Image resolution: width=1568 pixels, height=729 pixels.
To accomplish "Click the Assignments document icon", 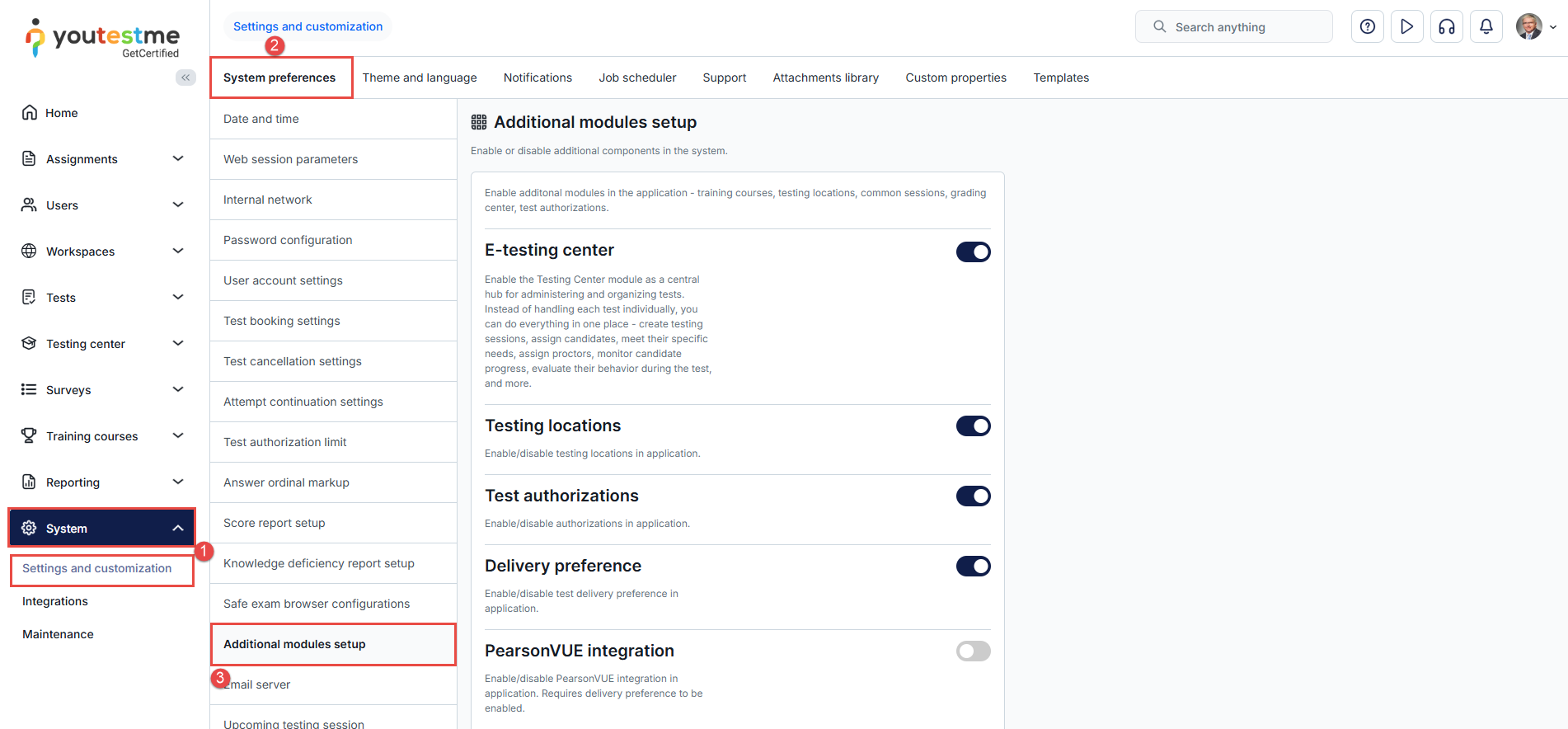I will point(30,158).
